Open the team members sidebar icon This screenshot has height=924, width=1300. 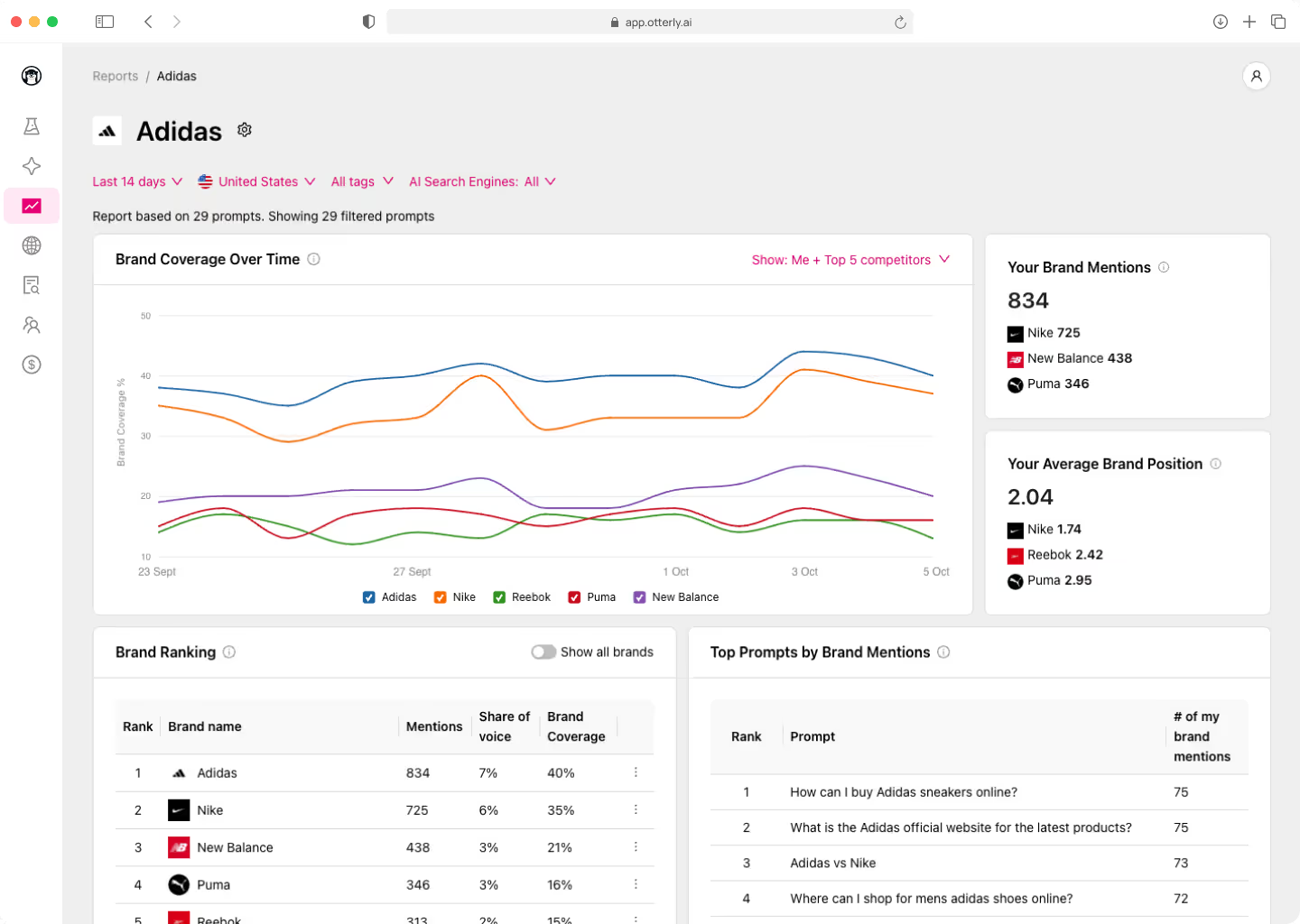(31, 325)
